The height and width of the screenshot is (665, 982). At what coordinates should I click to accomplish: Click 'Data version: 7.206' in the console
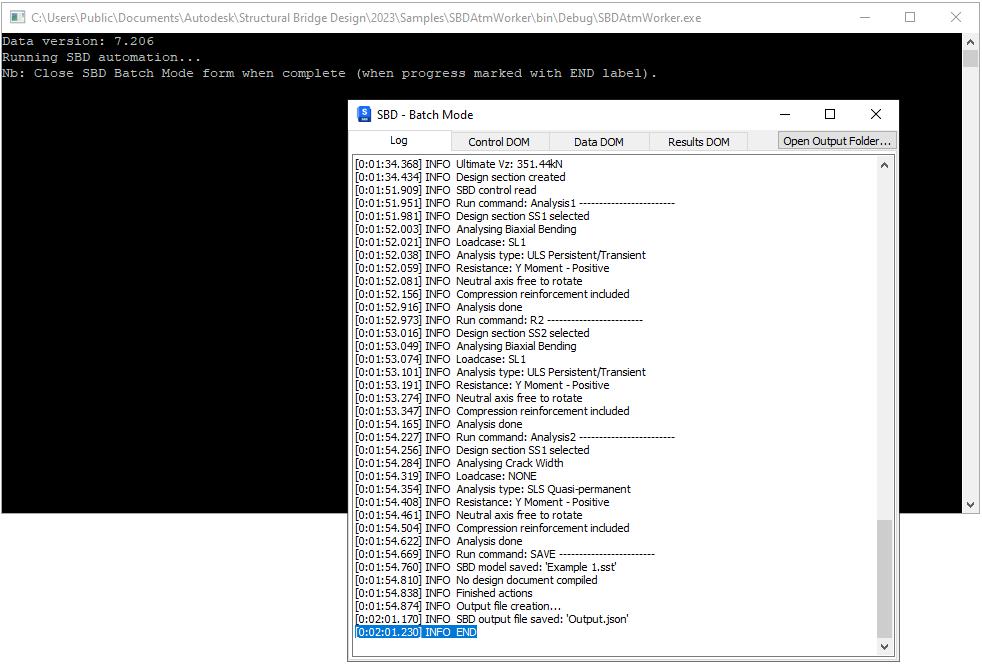coord(78,41)
